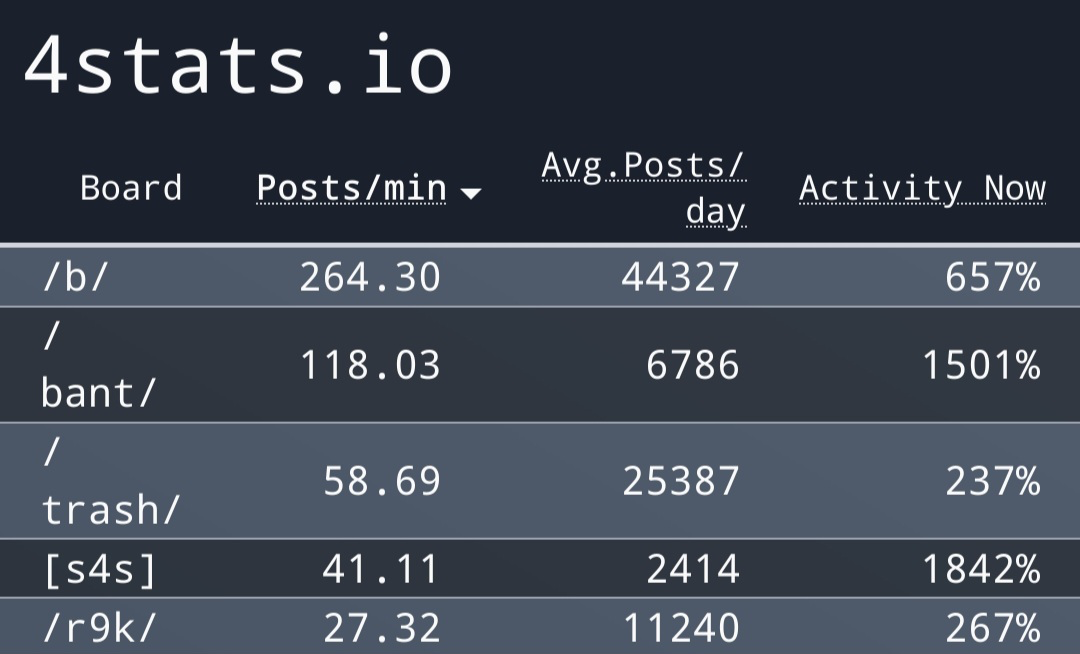Screen dimensions: 1080x654
Task: Select the 264.30 posts/min cell
Action: click(370, 277)
